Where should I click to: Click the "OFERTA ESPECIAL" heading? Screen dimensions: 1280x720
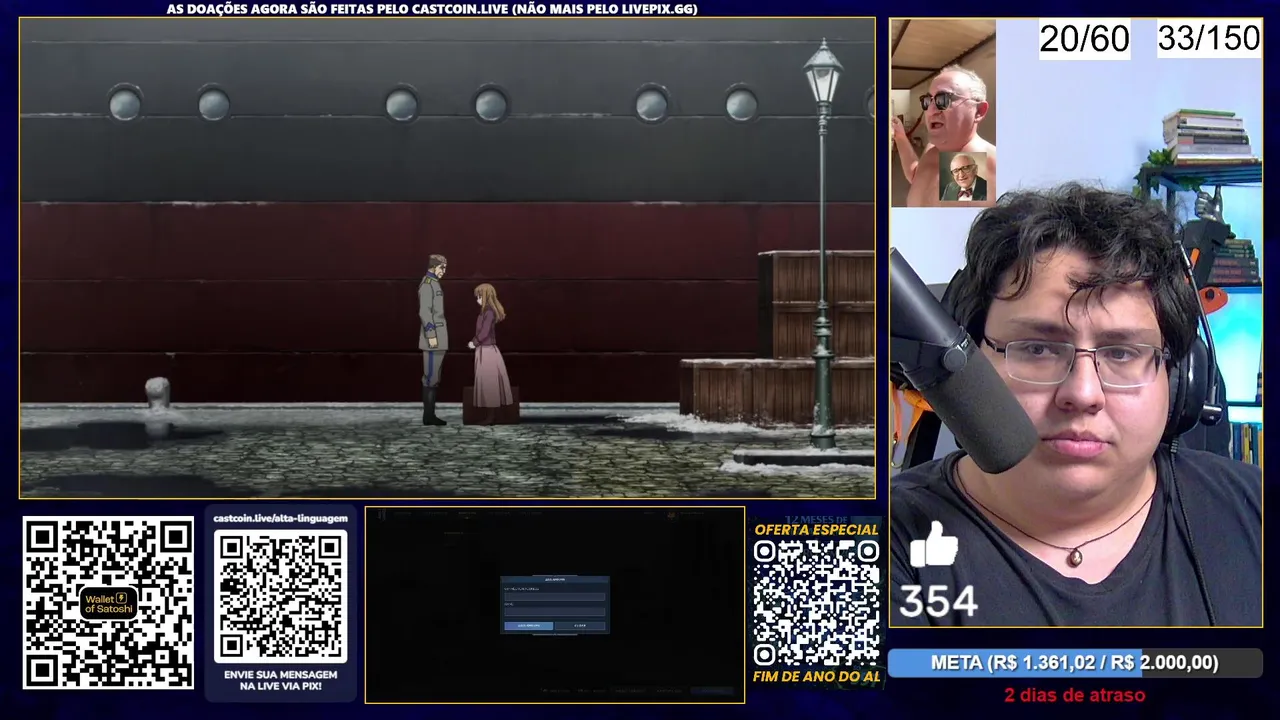tap(816, 530)
